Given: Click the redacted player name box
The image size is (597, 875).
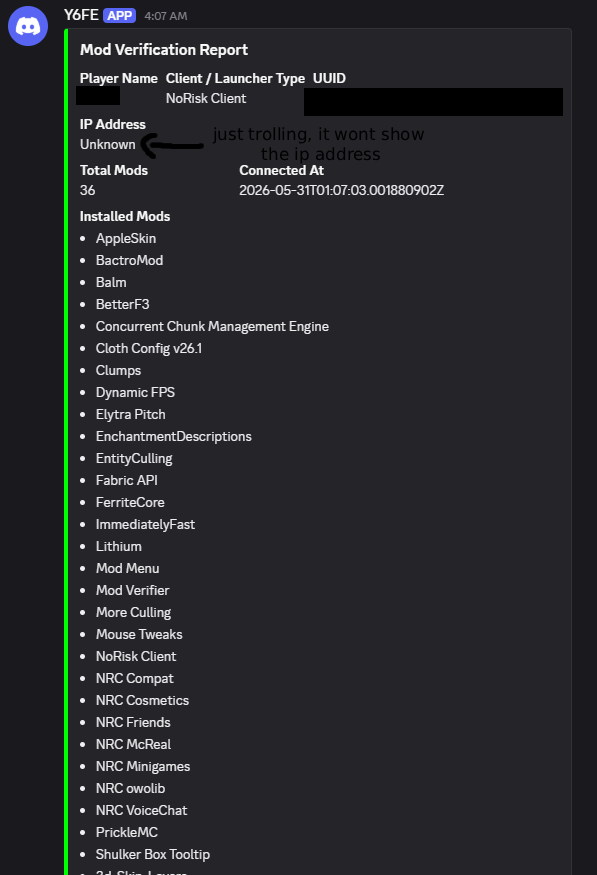Looking at the screenshot, I should point(98,95).
